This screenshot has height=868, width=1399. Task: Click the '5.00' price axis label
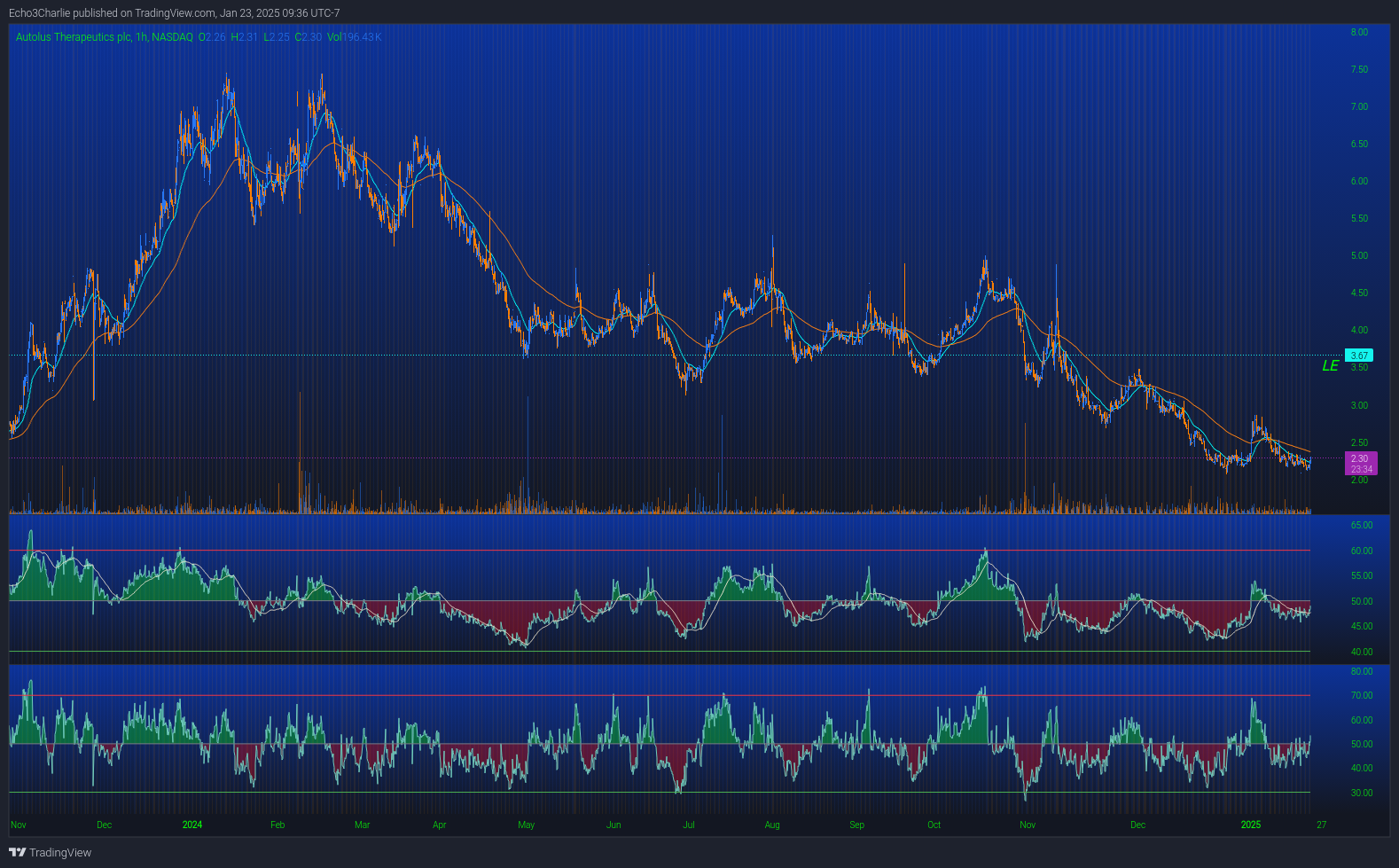[1359, 255]
